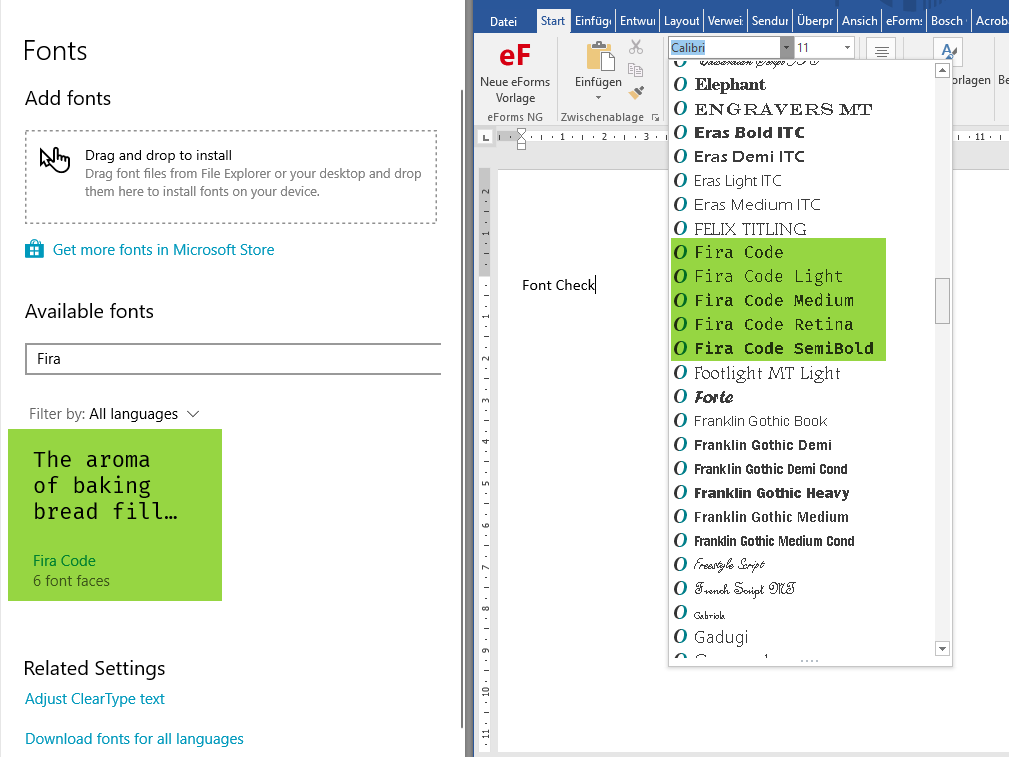Click the Fira search field under Available fonts

(x=232, y=358)
